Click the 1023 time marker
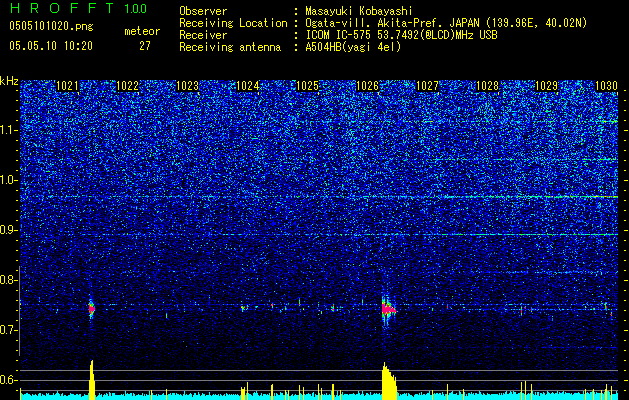 [187, 86]
